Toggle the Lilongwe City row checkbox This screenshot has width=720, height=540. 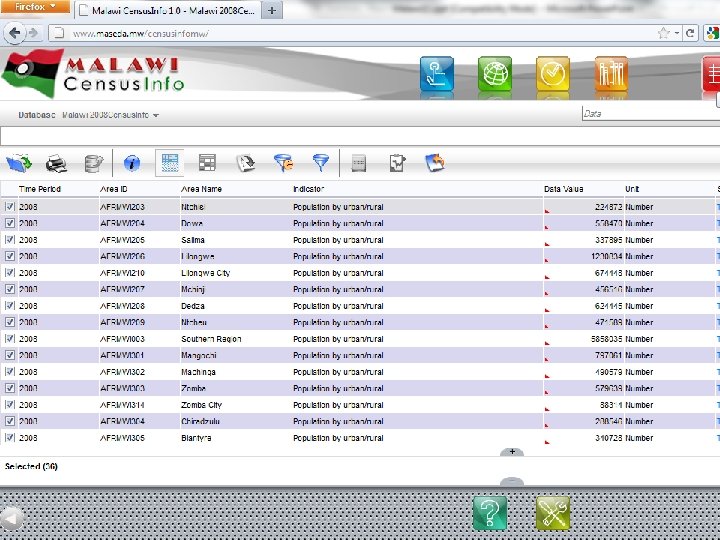click(9, 273)
